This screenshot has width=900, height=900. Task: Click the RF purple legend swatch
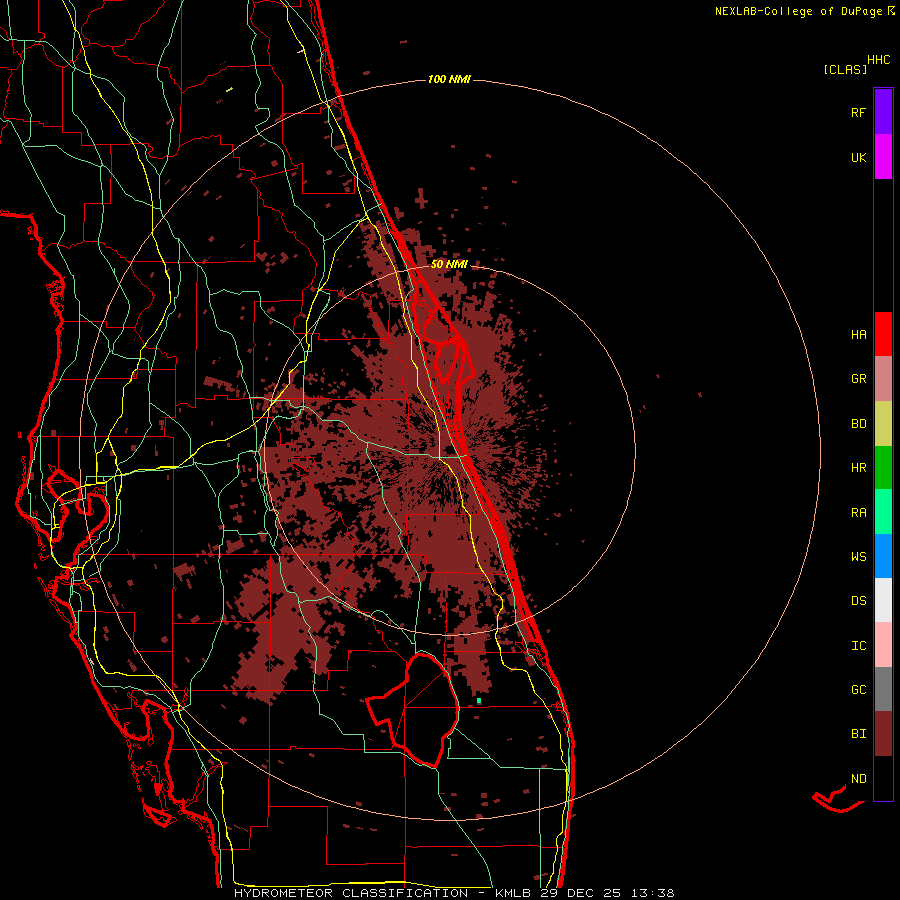coord(883,112)
